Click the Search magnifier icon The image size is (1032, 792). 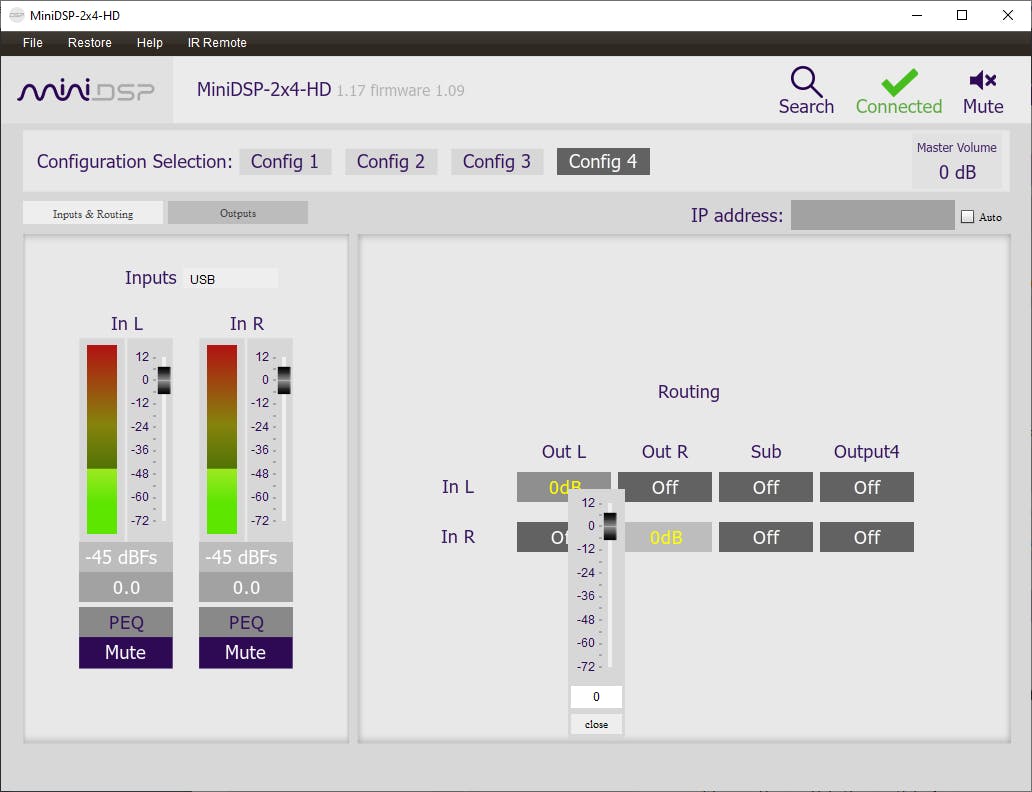[x=806, y=81]
